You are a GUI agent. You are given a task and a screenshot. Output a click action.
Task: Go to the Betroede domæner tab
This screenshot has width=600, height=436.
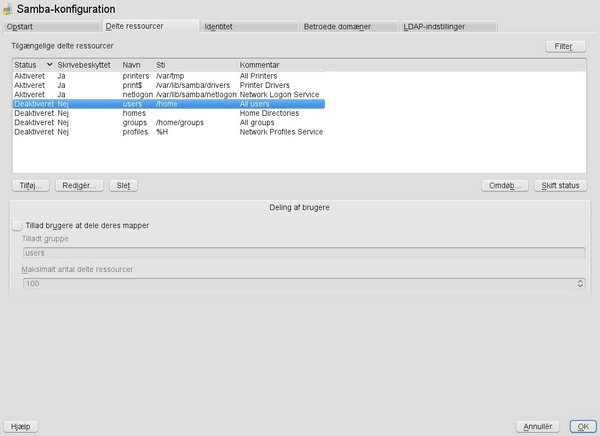coord(349,26)
